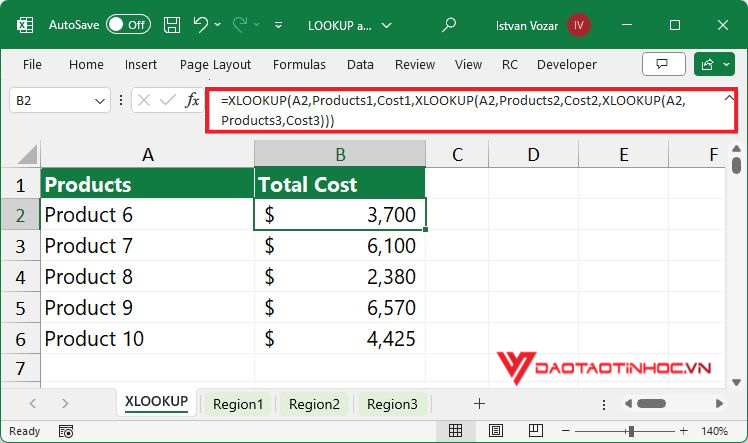
Task: Open the Review tab
Action: point(415,64)
